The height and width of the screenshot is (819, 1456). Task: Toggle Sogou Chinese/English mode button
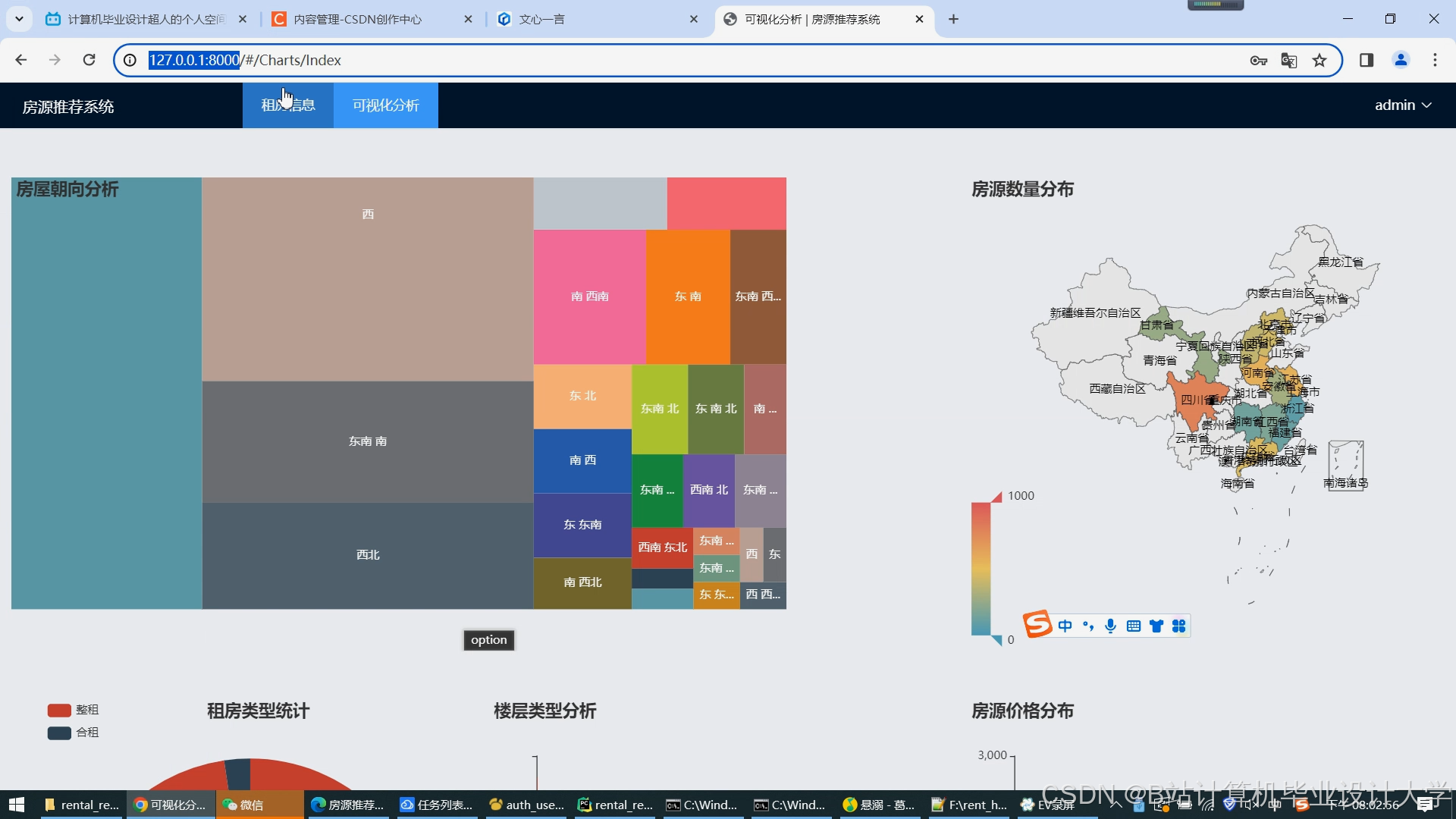(x=1065, y=626)
